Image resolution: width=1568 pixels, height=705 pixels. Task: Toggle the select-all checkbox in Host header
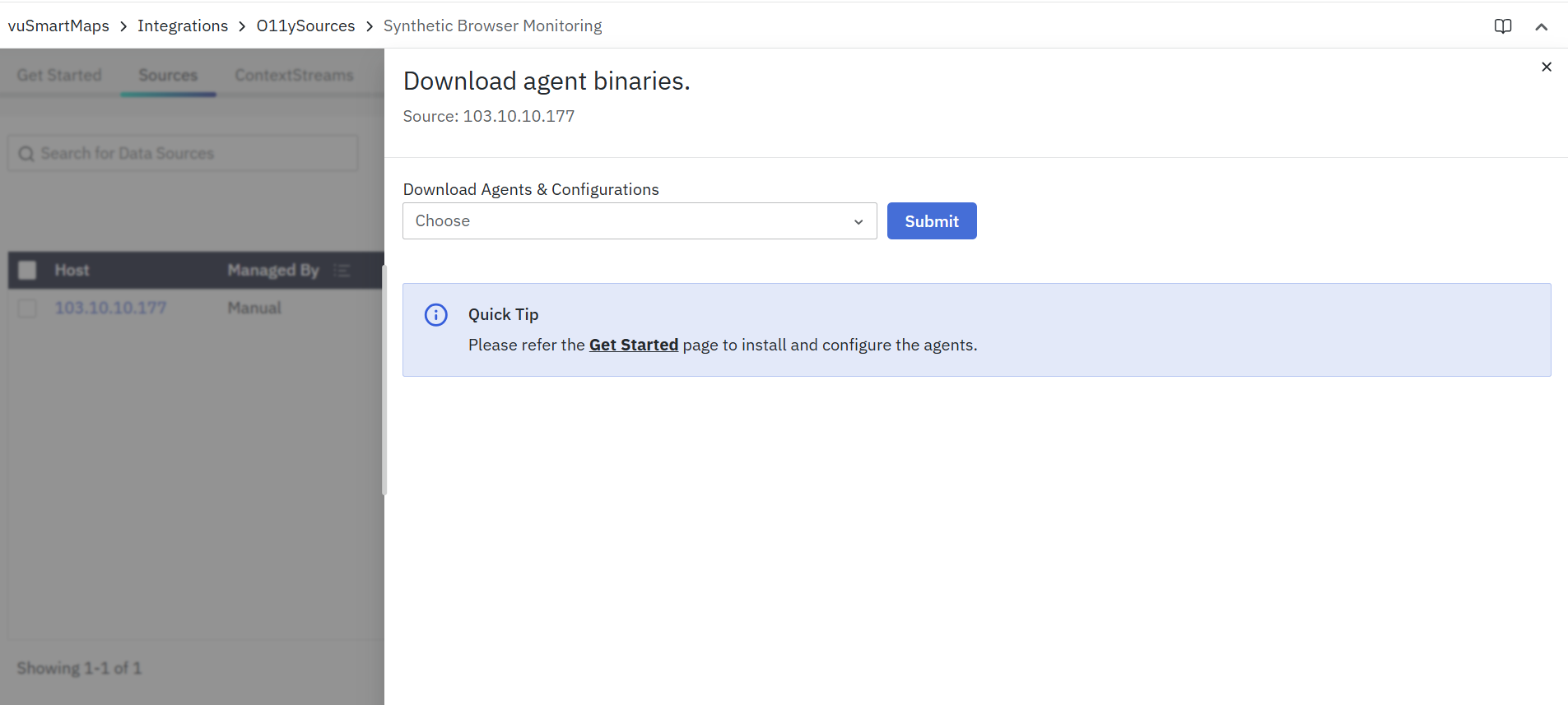tap(27, 271)
